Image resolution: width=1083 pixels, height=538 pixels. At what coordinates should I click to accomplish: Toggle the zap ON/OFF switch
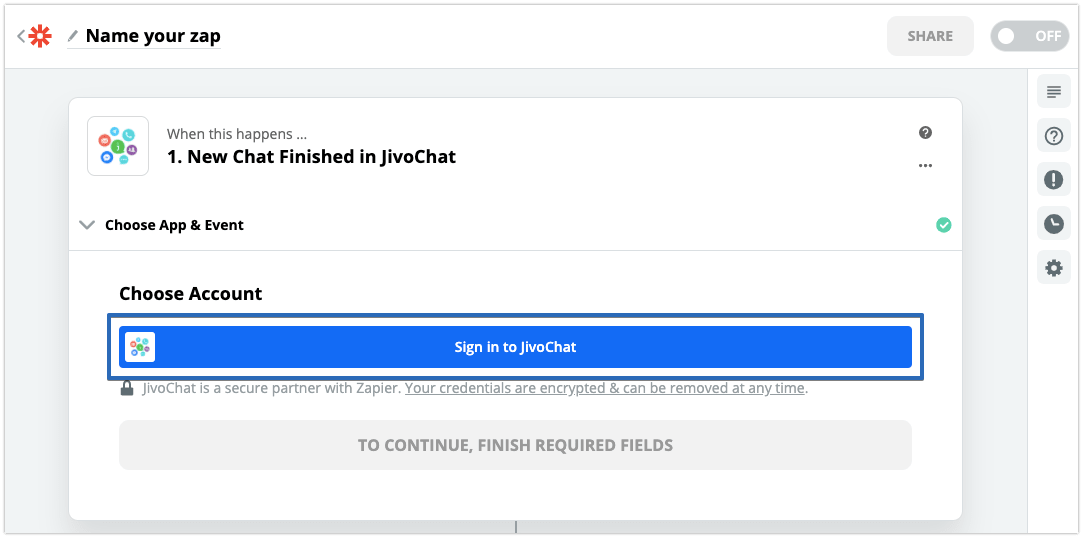pos(1028,36)
